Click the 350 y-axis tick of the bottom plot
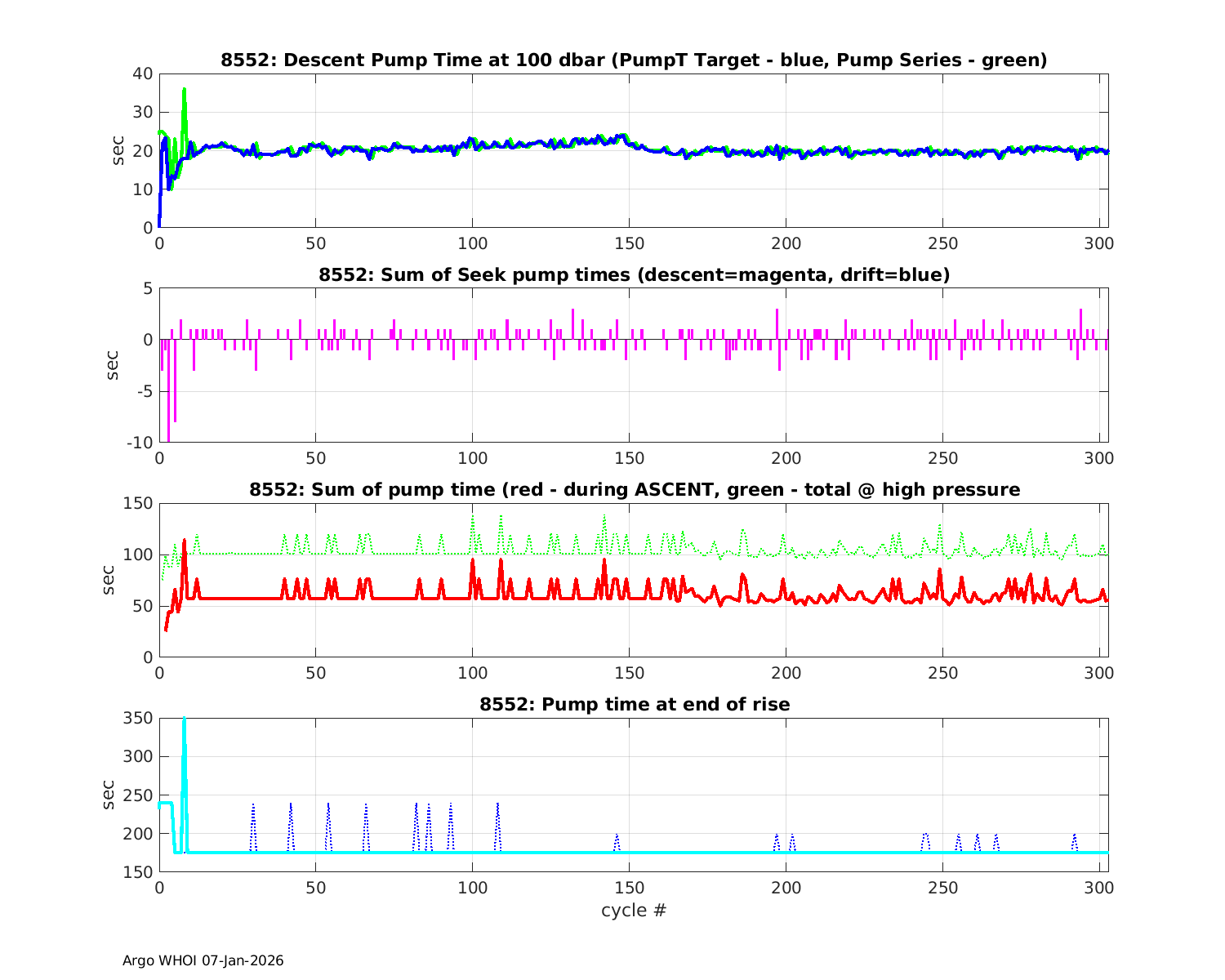The image size is (1225, 980). pos(140,719)
